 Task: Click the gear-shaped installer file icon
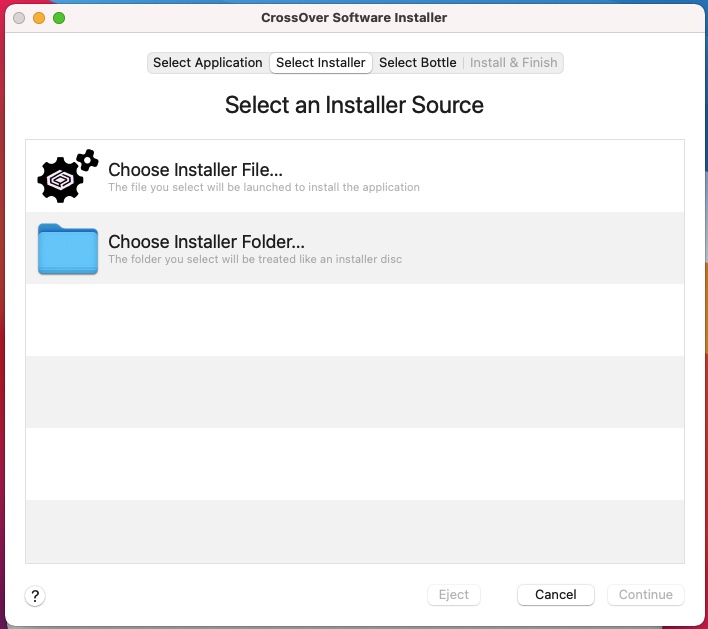68,176
